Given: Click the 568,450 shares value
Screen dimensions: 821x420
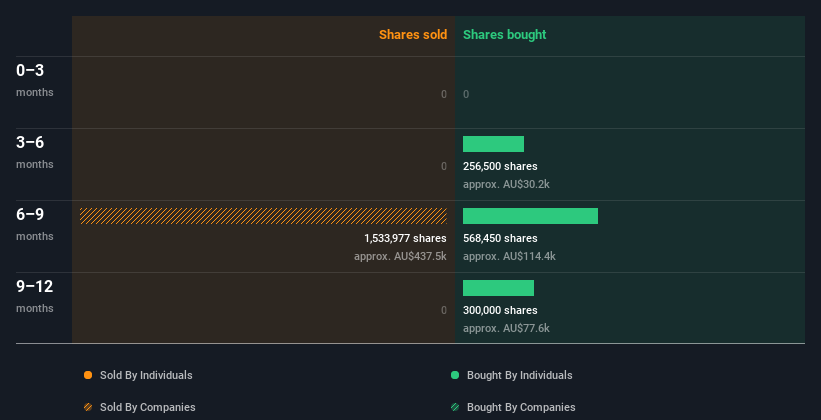Looking at the screenshot, I should pyautogui.click(x=500, y=238).
